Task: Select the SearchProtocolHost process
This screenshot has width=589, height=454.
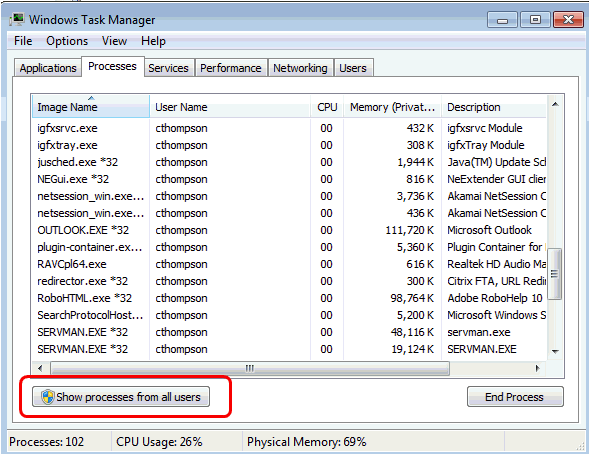Action: click(289, 315)
